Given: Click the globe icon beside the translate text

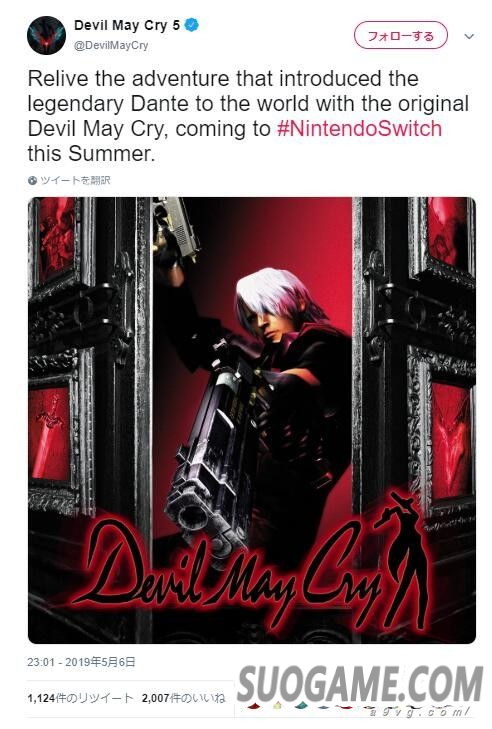Looking at the screenshot, I should point(32,180).
